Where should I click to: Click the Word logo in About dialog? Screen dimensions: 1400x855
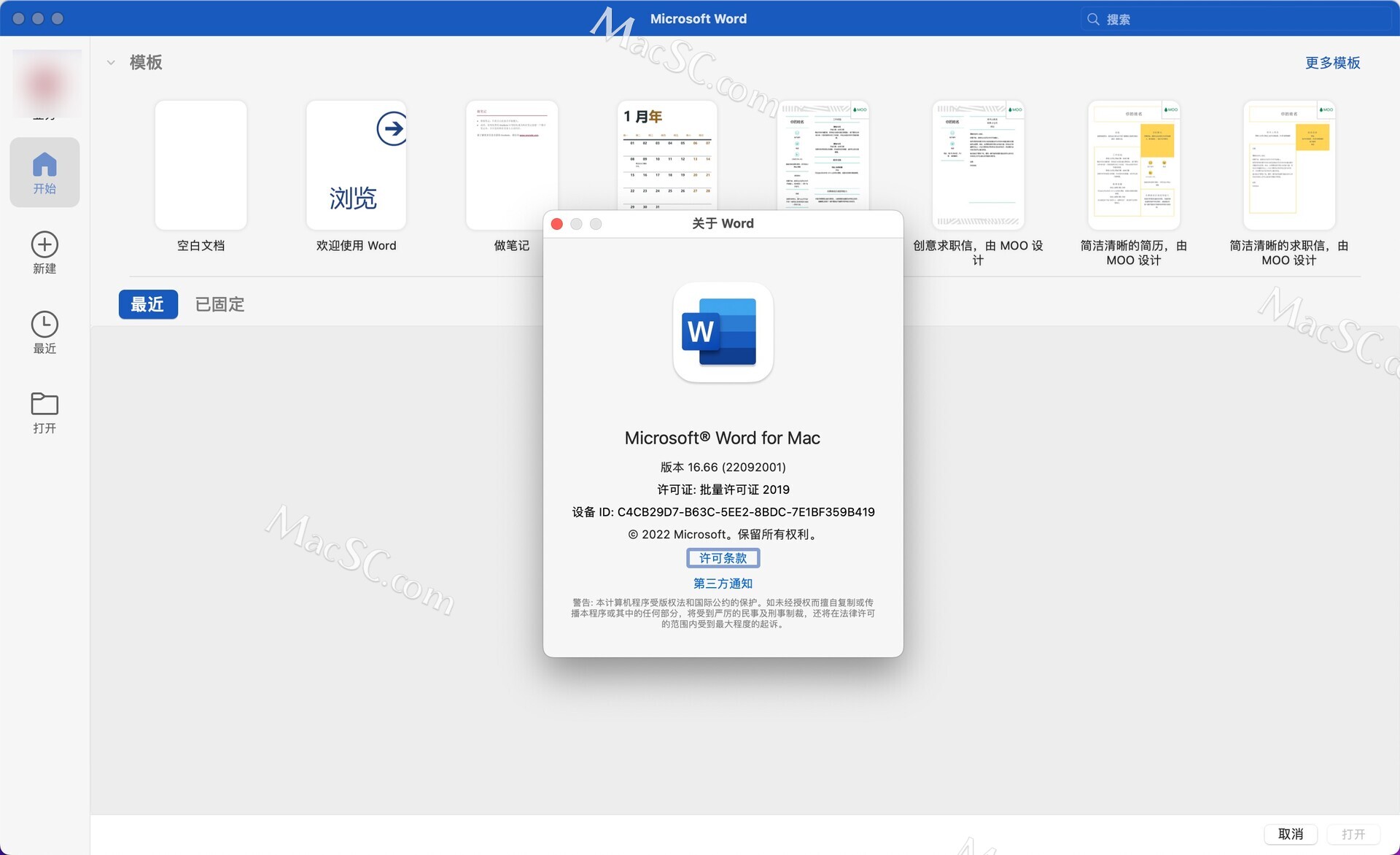tap(723, 332)
